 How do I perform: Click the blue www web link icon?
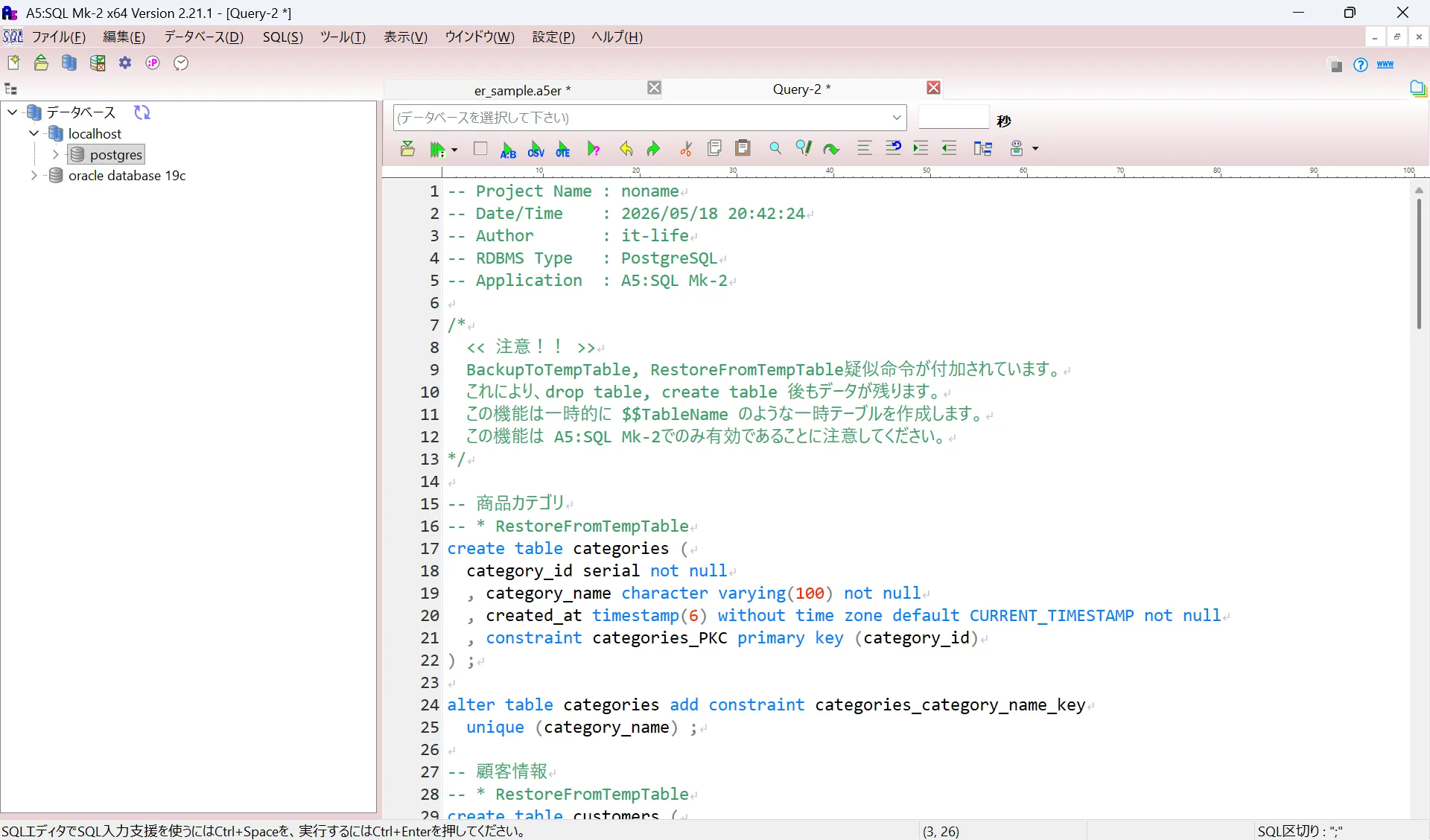click(1385, 65)
